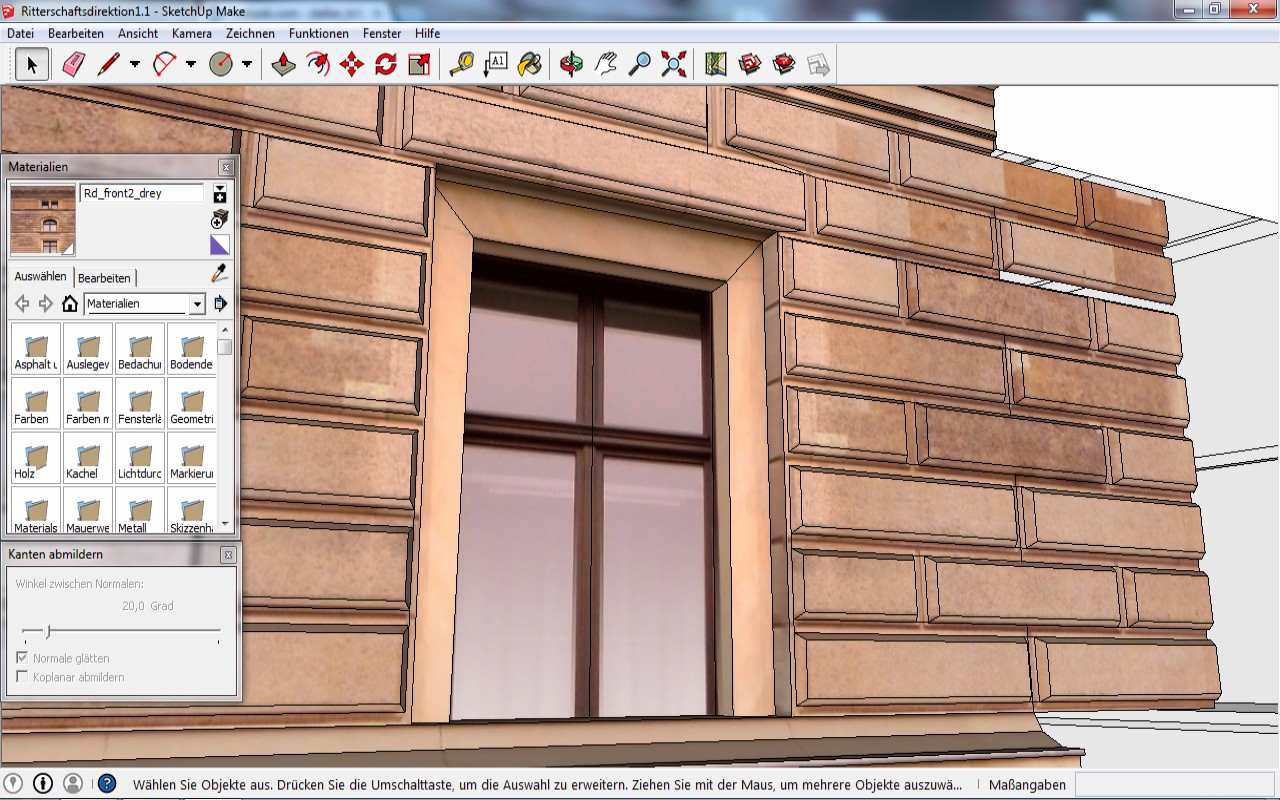Toggle the Normale glätten checkbox
The width and height of the screenshot is (1280, 800).
23,658
